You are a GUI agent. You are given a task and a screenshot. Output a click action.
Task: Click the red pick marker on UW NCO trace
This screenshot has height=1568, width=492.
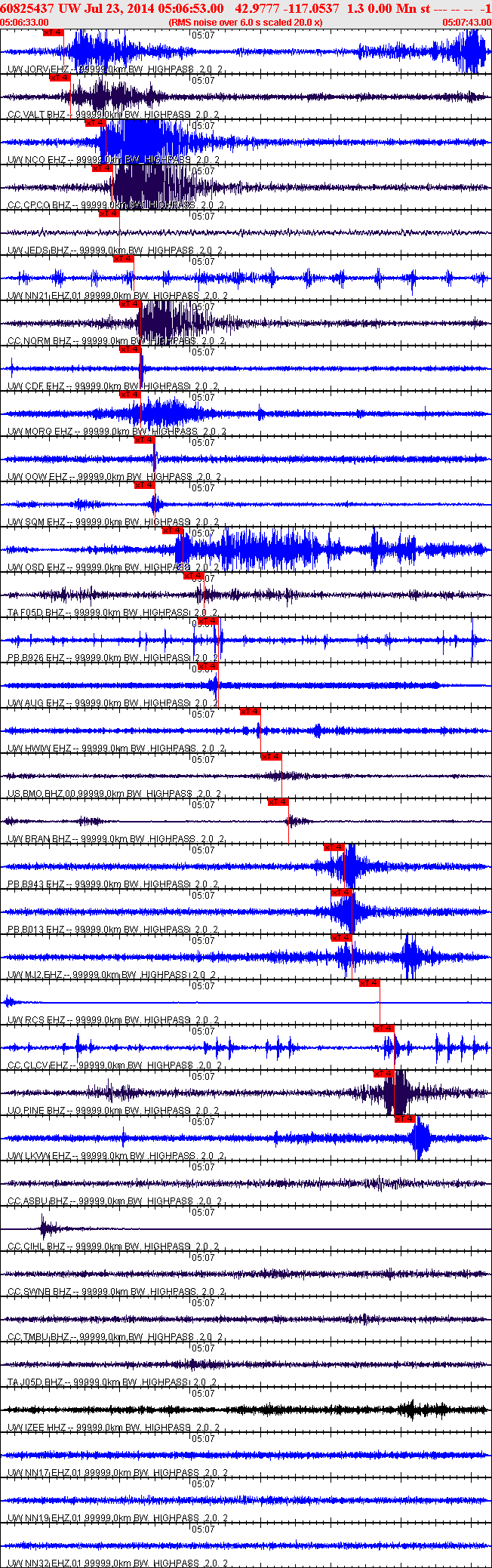pyautogui.click(x=95, y=123)
